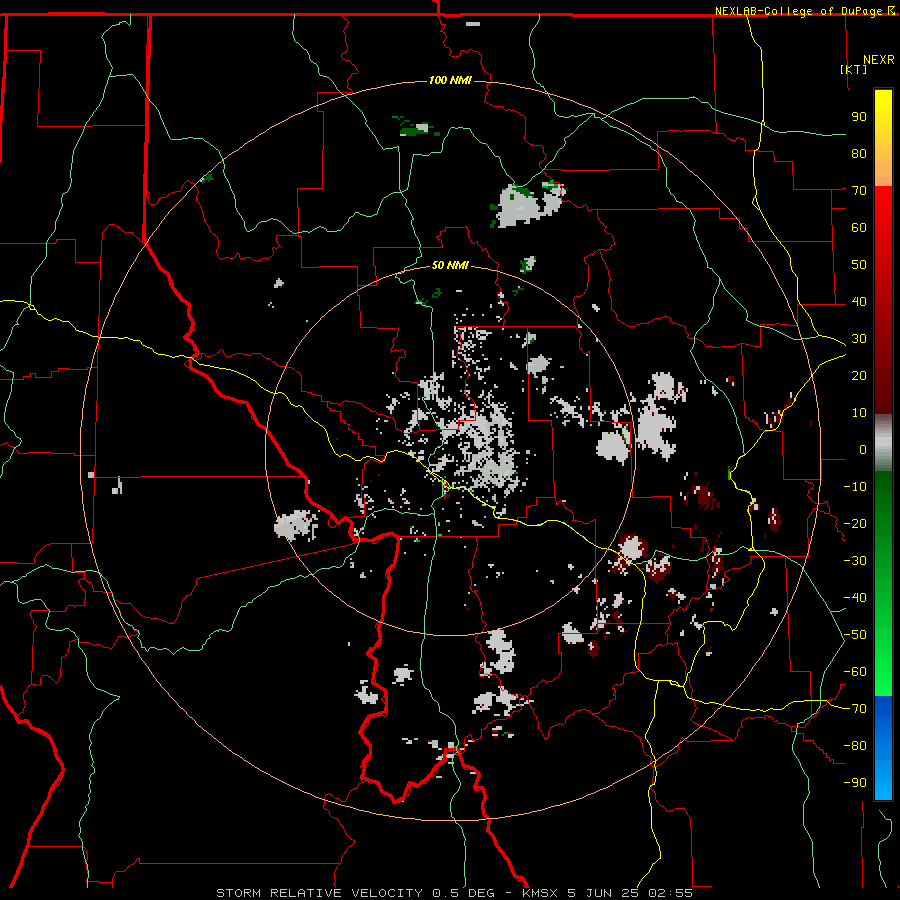Screen dimensions: 900x900
Task: Select the -10 scale value
Action: pos(855,487)
